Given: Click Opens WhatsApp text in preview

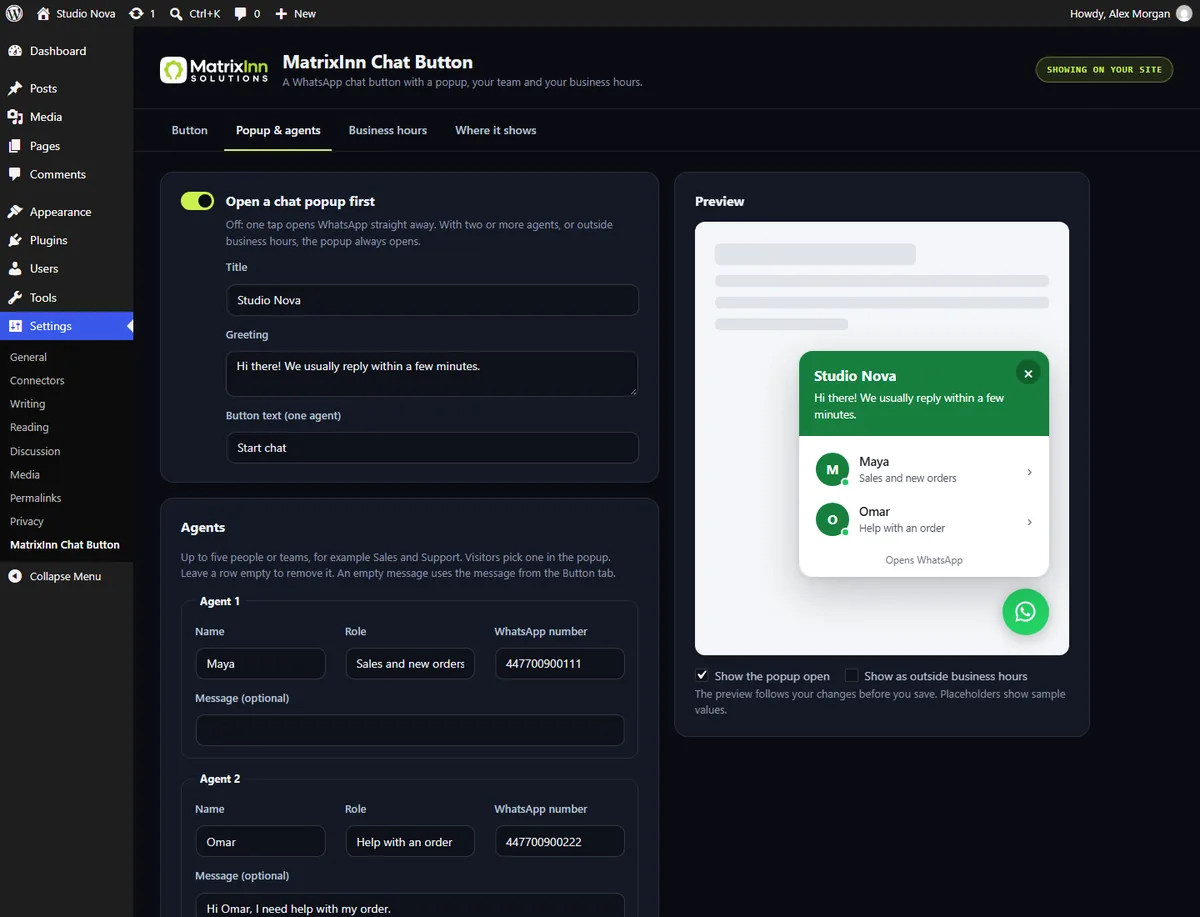Looking at the screenshot, I should pos(924,560).
